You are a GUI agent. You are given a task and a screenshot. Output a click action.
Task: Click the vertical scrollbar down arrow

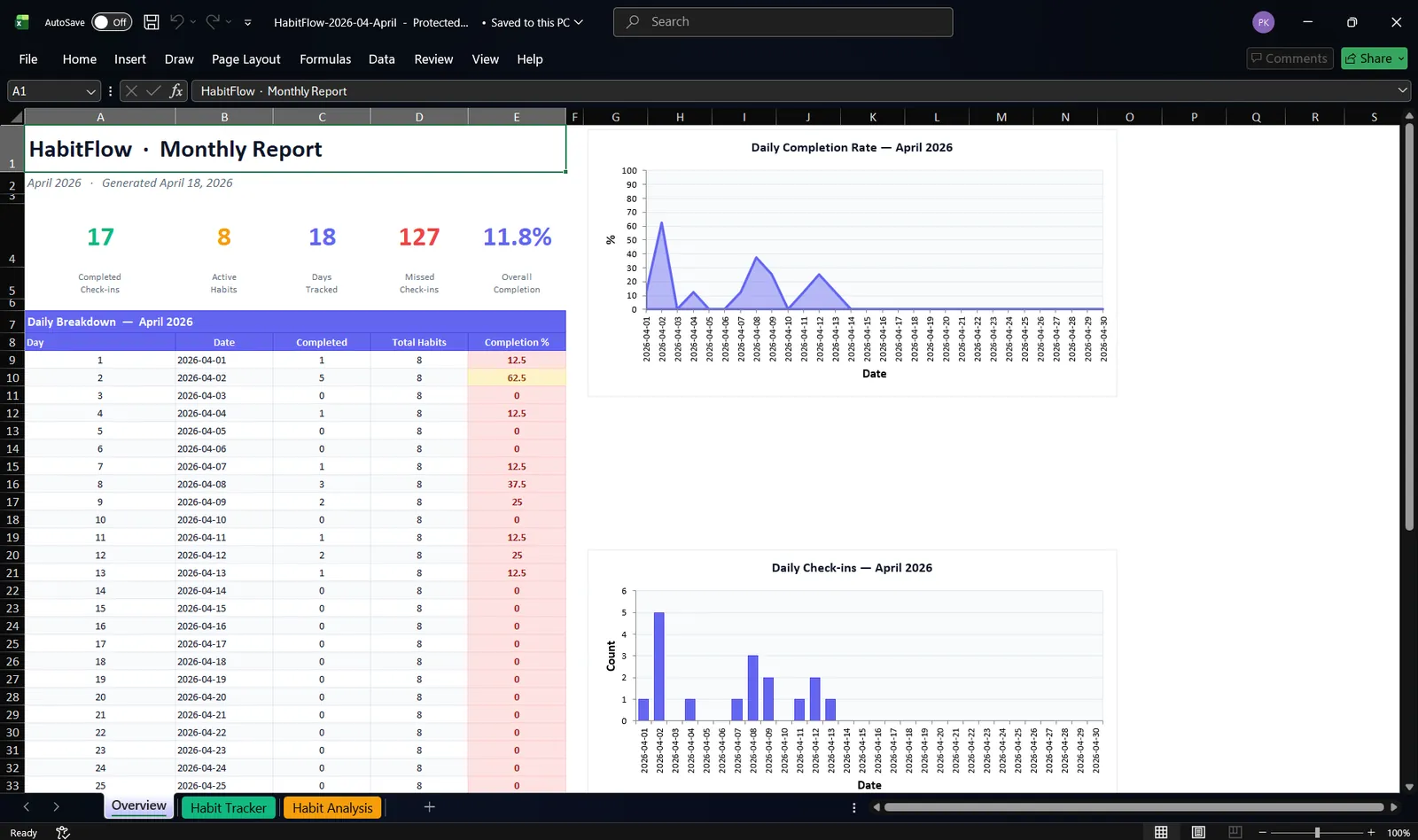[x=1409, y=787]
